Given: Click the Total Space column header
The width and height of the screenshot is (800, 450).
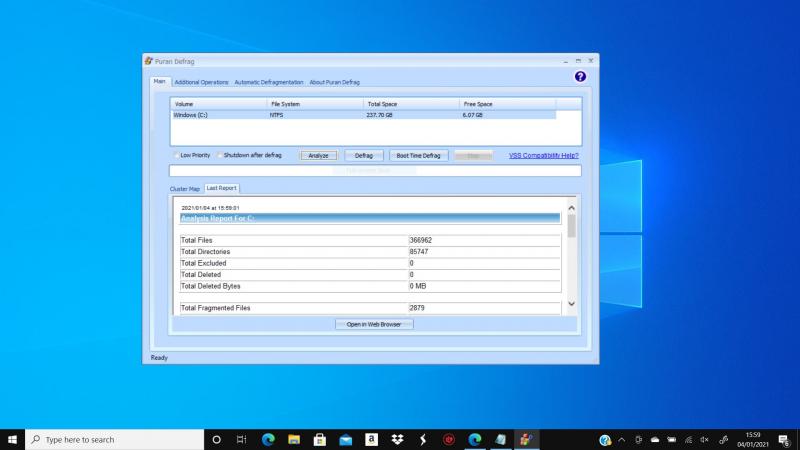Looking at the screenshot, I should click(411, 104).
